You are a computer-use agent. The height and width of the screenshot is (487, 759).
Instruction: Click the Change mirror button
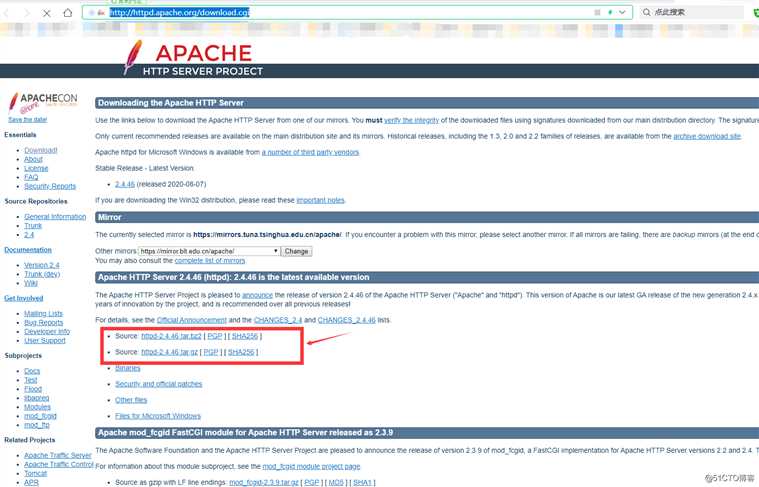296,251
